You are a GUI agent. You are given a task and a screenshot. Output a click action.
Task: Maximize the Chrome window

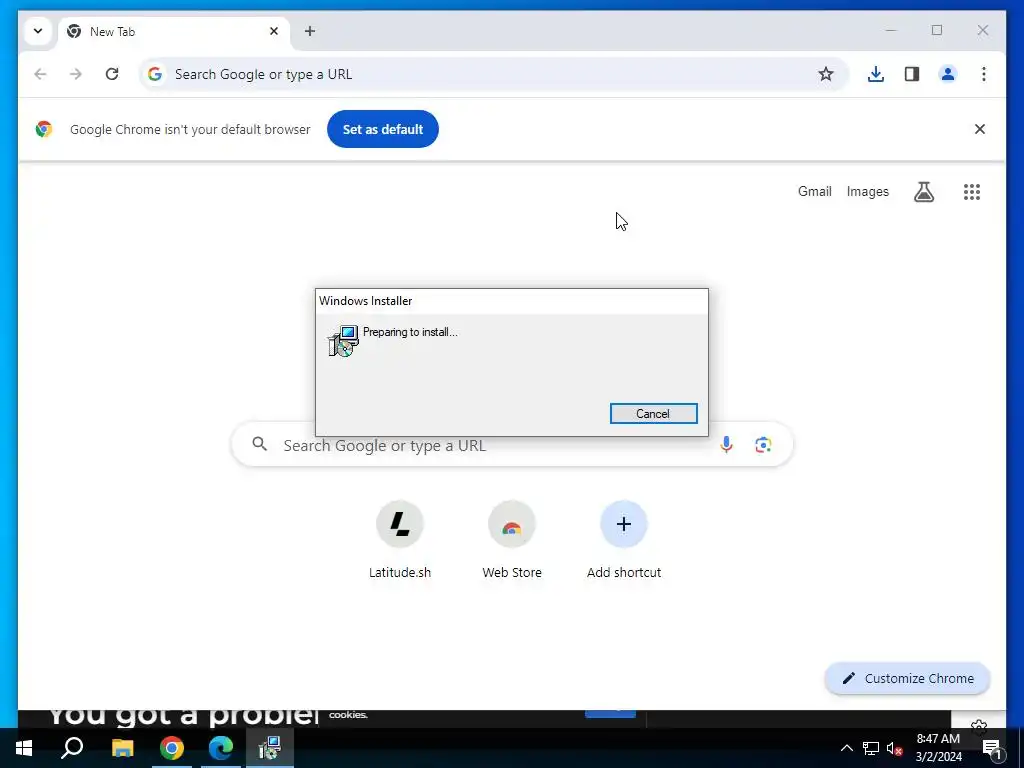936,30
